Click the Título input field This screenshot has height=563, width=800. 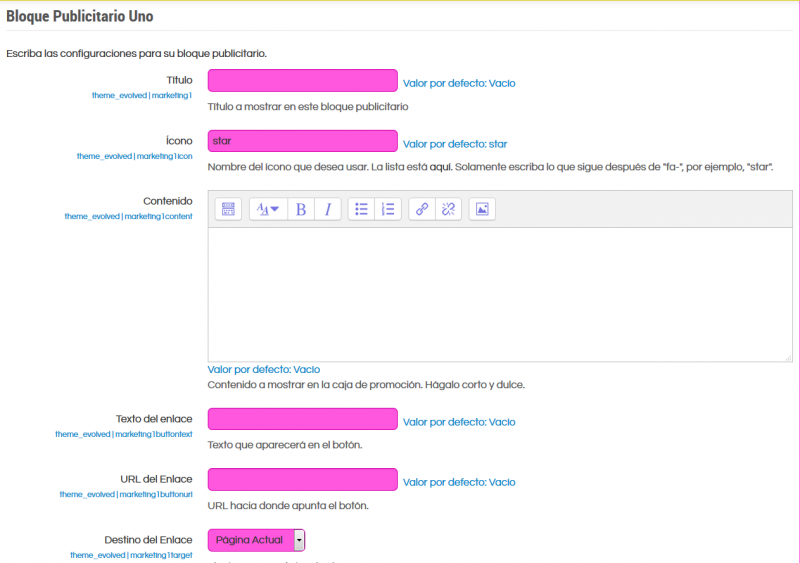tap(302, 81)
